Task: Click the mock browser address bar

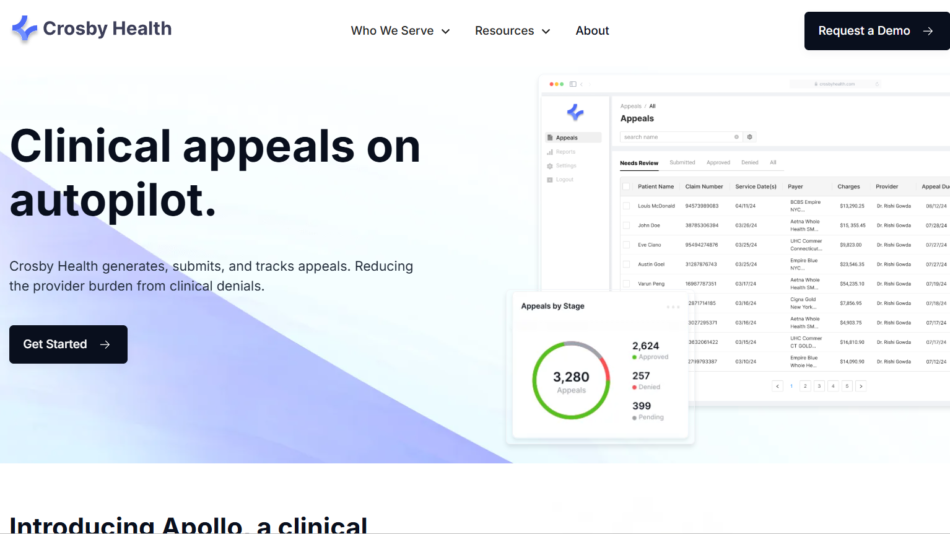Action: (x=836, y=84)
